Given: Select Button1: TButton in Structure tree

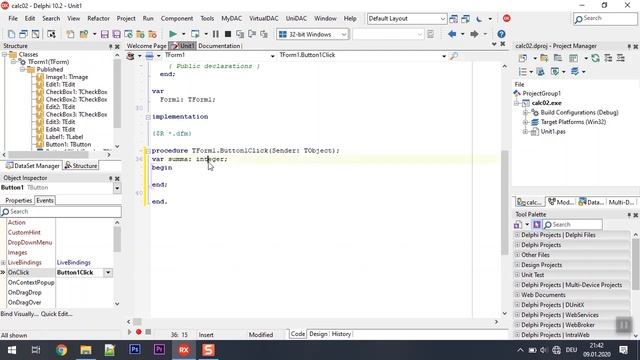Looking at the screenshot, I should [68, 144].
